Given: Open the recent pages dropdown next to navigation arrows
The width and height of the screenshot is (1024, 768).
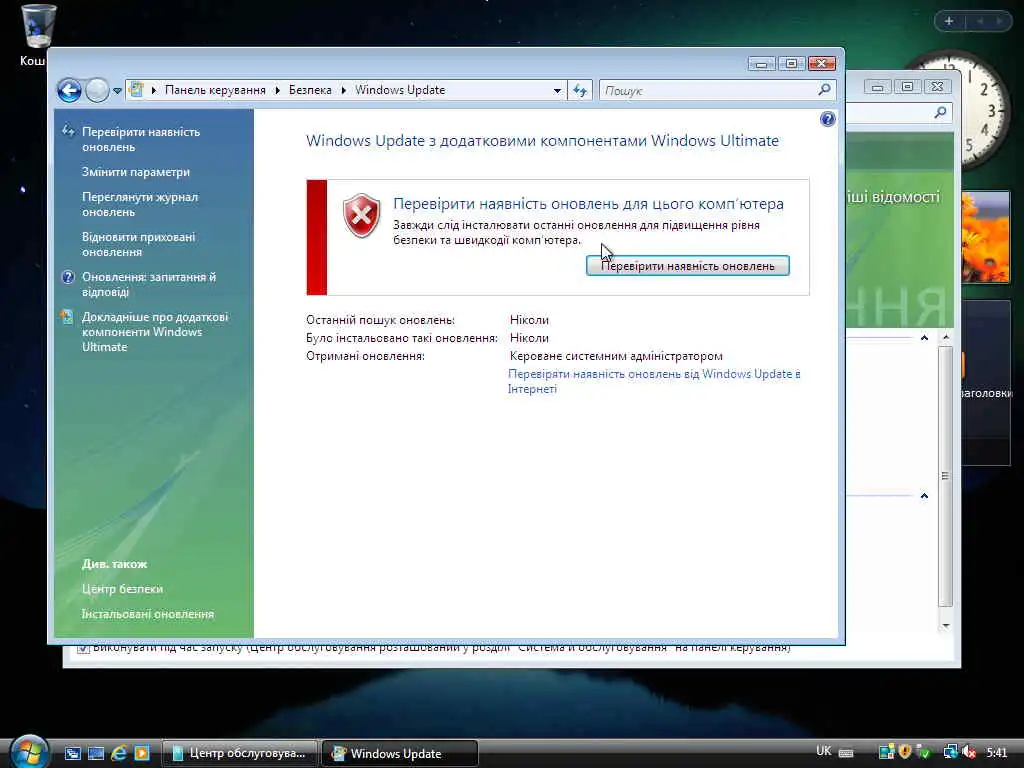Looking at the screenshot, I should coord(117,91).
